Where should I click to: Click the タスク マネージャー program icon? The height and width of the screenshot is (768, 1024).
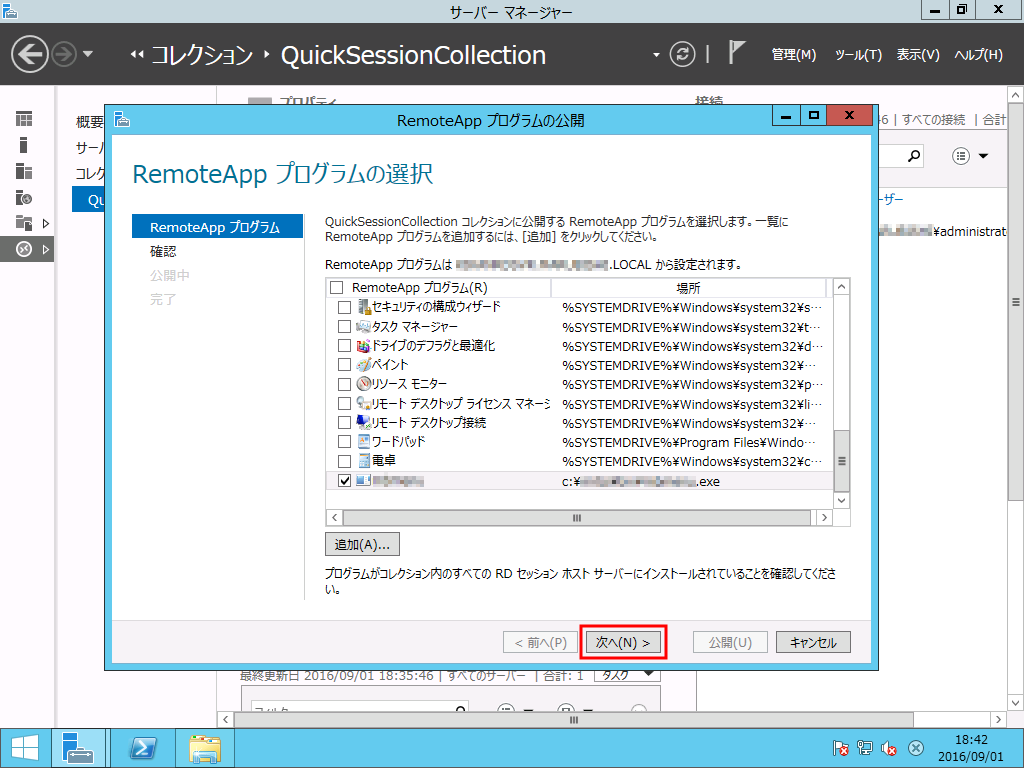coord(364,326)
